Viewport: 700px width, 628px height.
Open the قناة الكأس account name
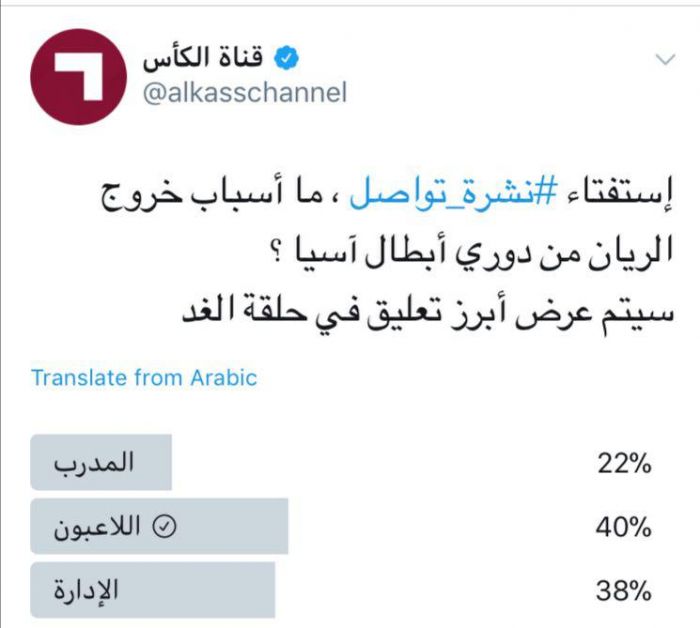pyautogui.click(x=209, y=58)
